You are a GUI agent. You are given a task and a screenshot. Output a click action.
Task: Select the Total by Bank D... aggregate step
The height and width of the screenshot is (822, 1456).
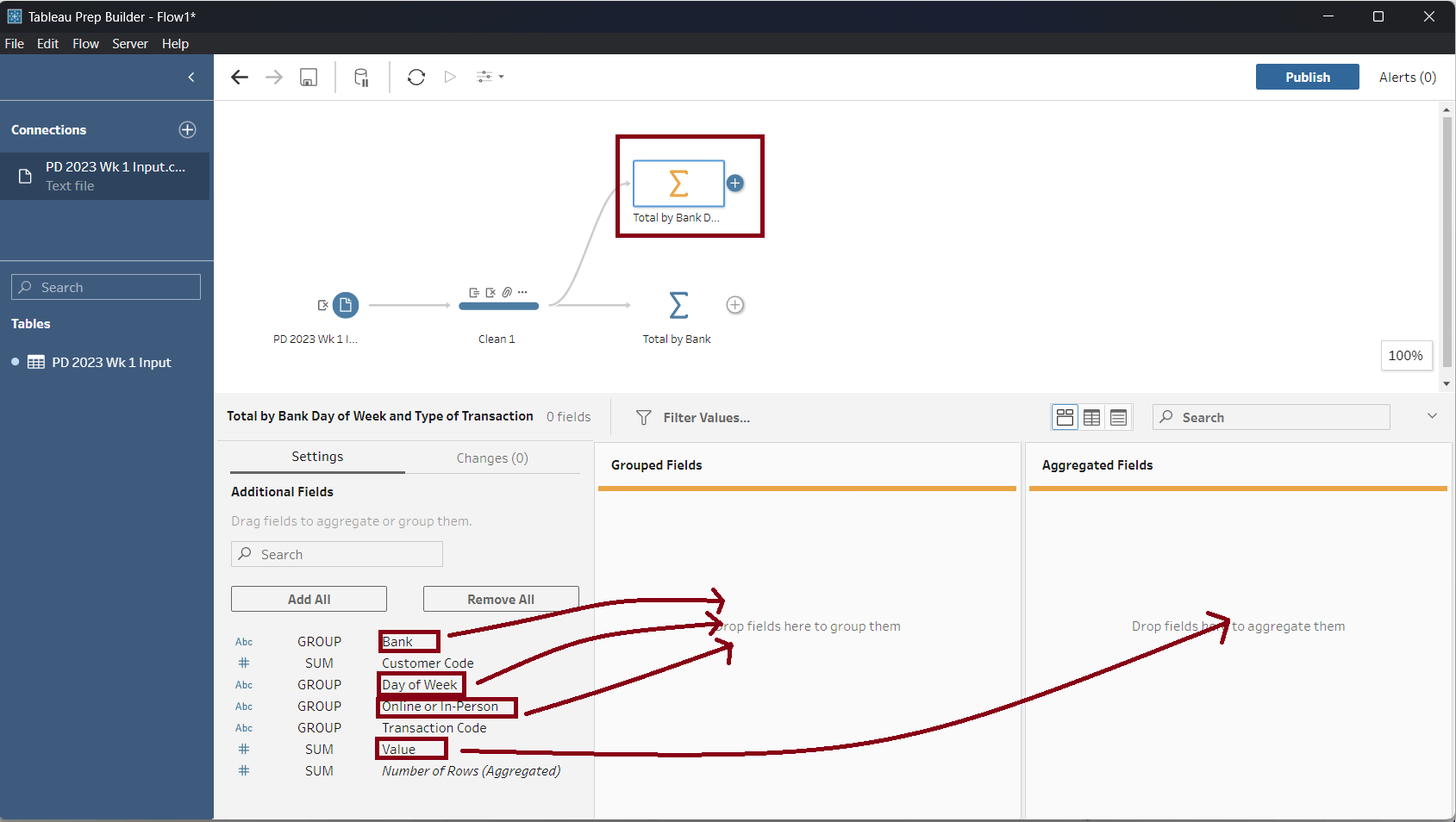[x=679, y=184]
